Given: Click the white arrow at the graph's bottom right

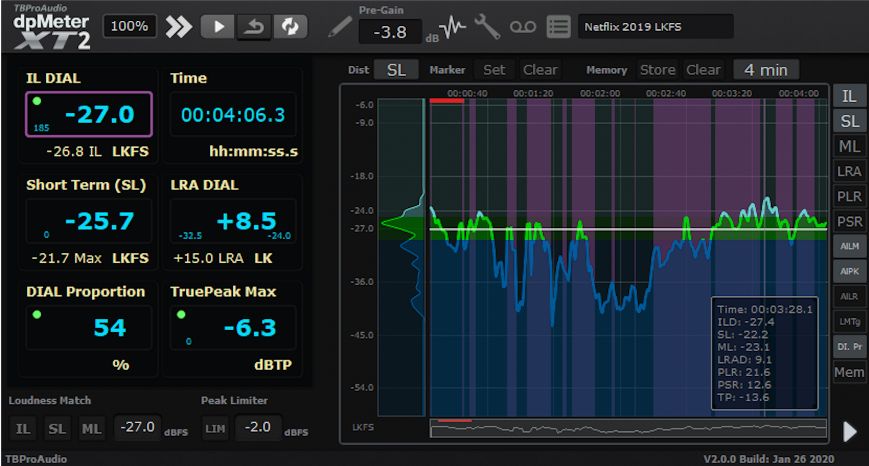Looking at the screenshot, I should pos(849,431).
